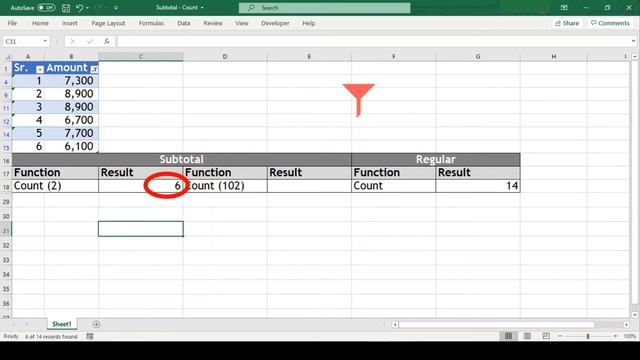Click the Cancel entry X icon
Image resolution: width=640 pixels, height=360 pixels.
[x=72, y=41]
